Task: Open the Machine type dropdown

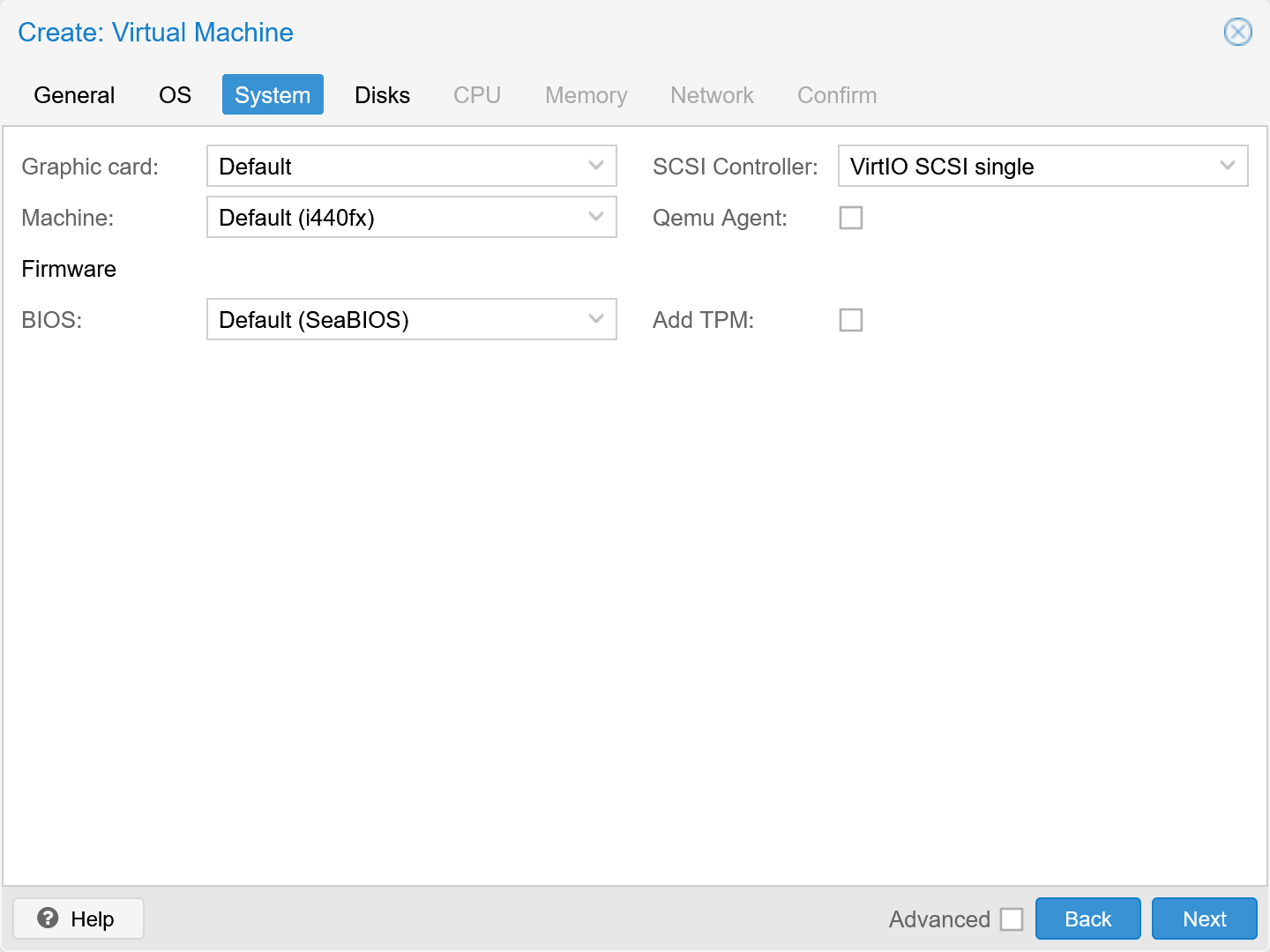Action: tap(410, 218)
